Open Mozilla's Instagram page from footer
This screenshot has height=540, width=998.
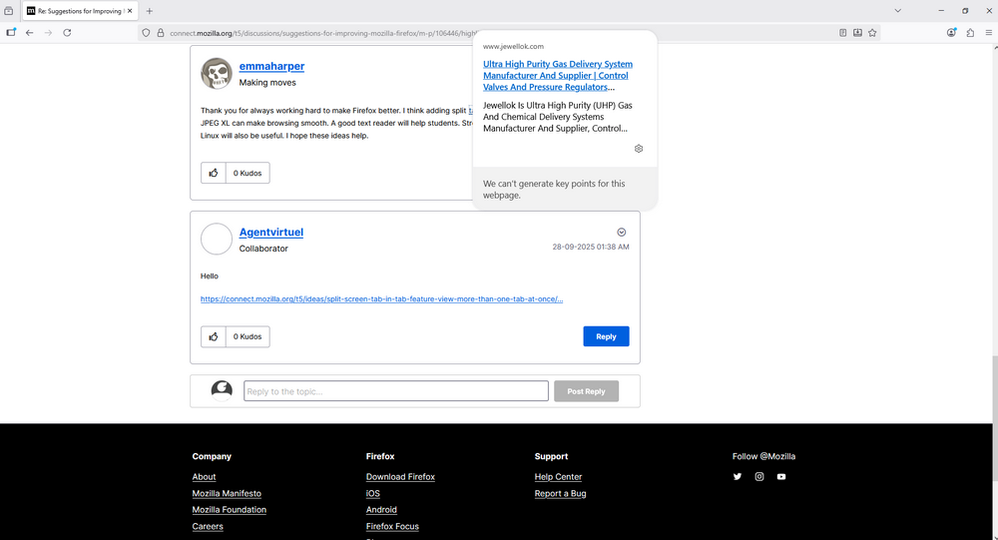pyautogui.click(x=759, y=477)
